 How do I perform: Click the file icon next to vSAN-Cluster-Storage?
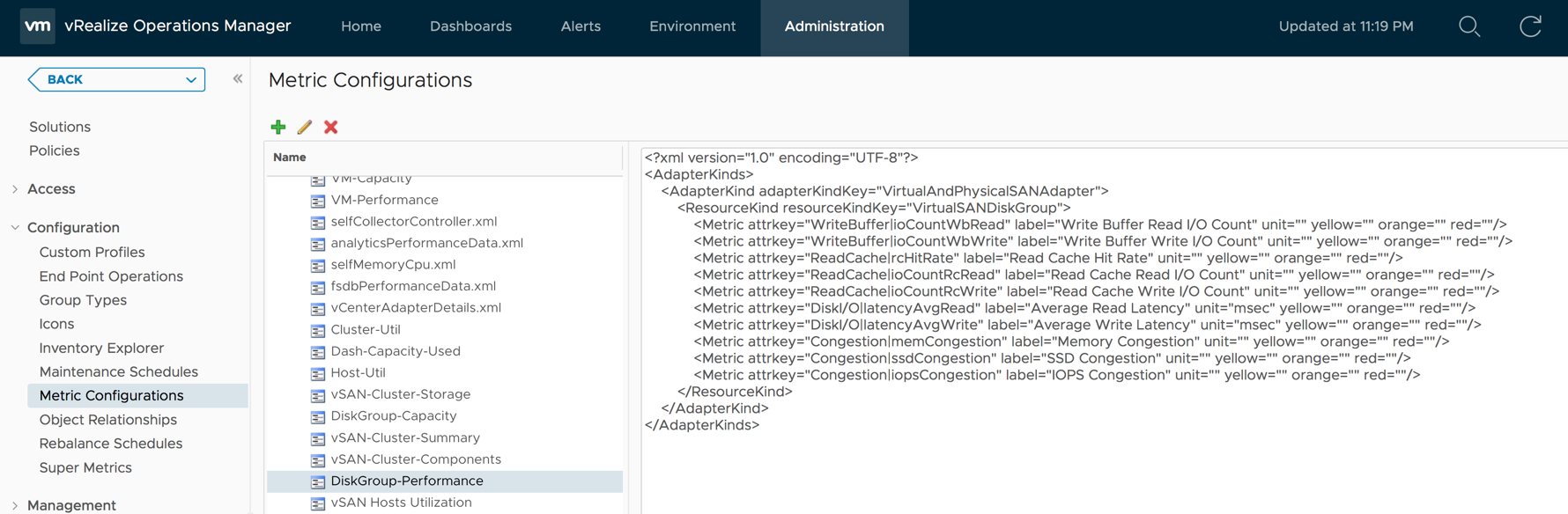click(318, 395)
